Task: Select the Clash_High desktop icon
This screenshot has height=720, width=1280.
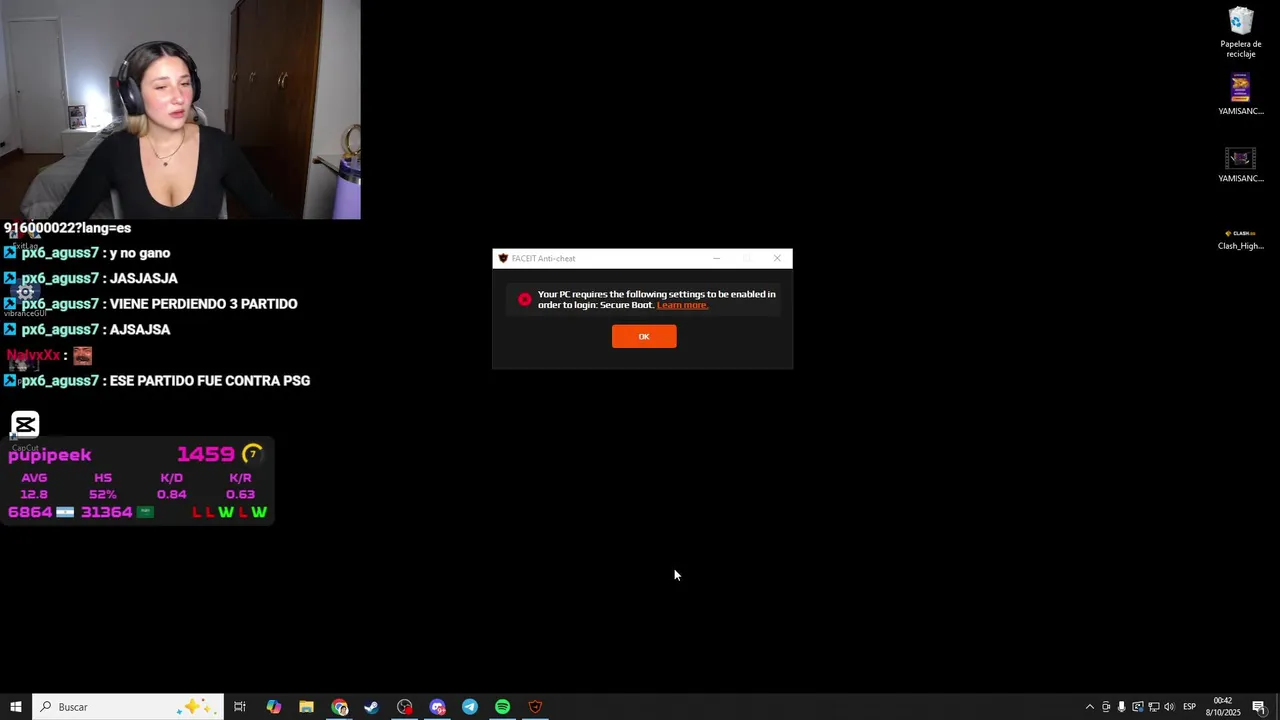Action: [1241, 238]
